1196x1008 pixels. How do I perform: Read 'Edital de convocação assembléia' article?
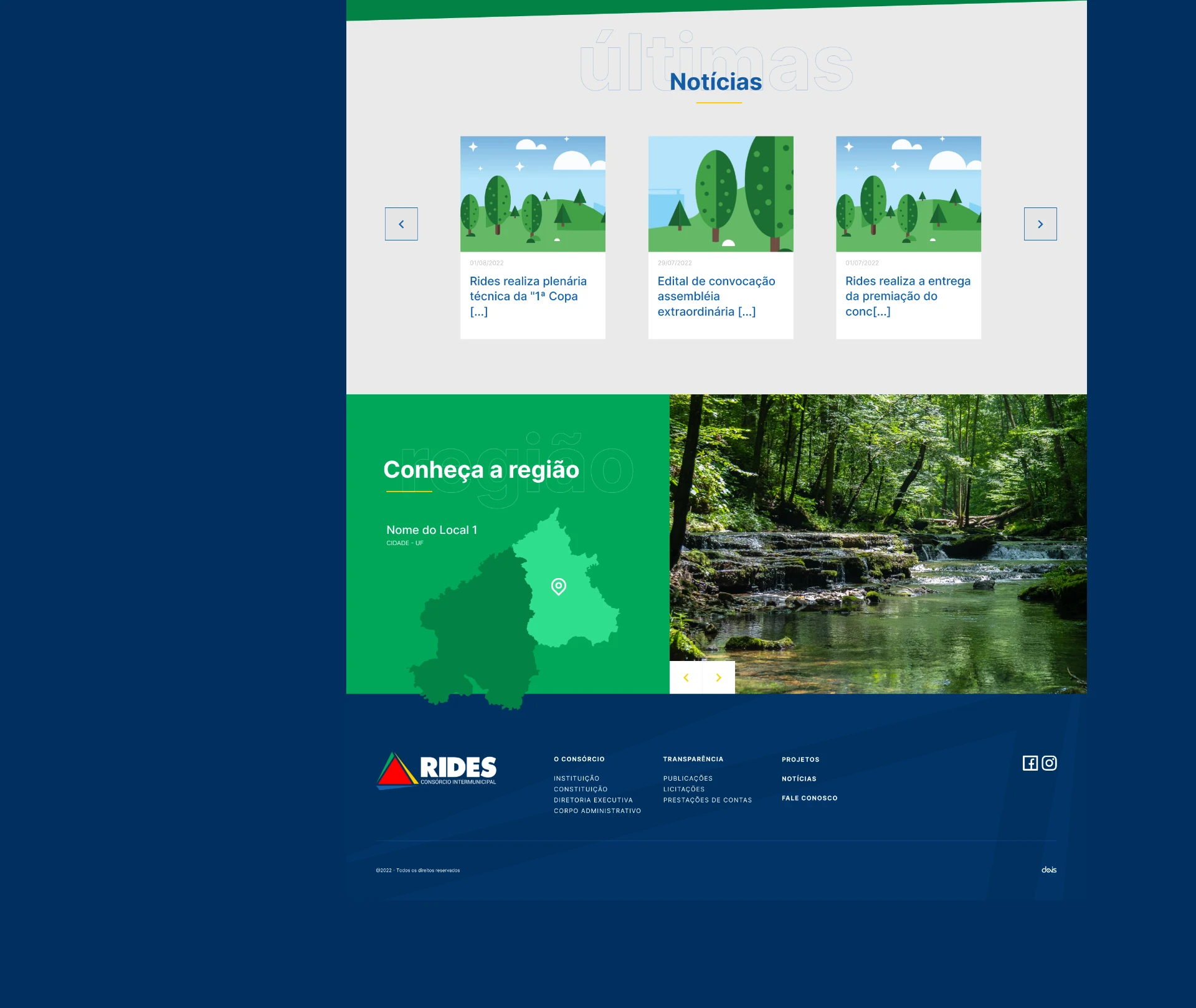point(716,297)
